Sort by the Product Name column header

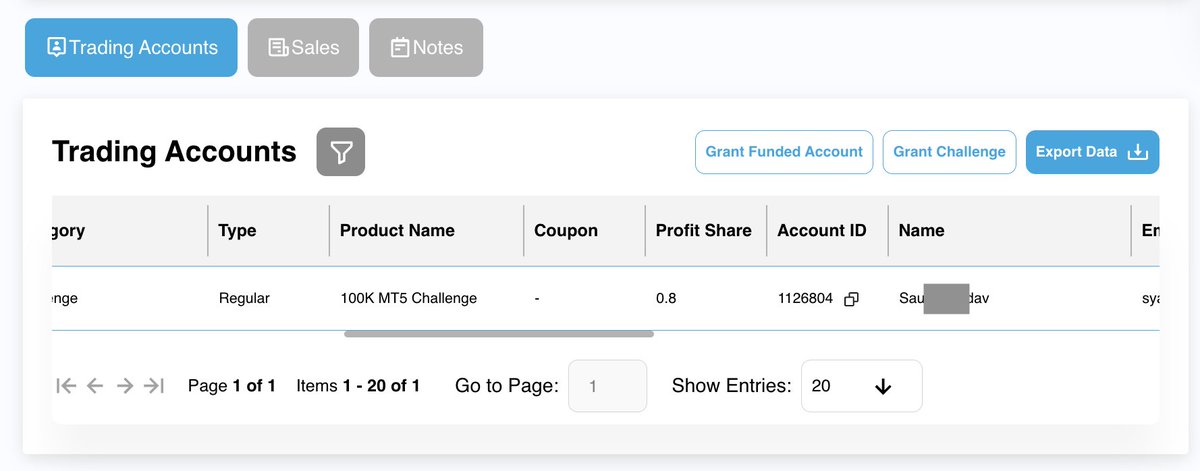click(397, 230)
